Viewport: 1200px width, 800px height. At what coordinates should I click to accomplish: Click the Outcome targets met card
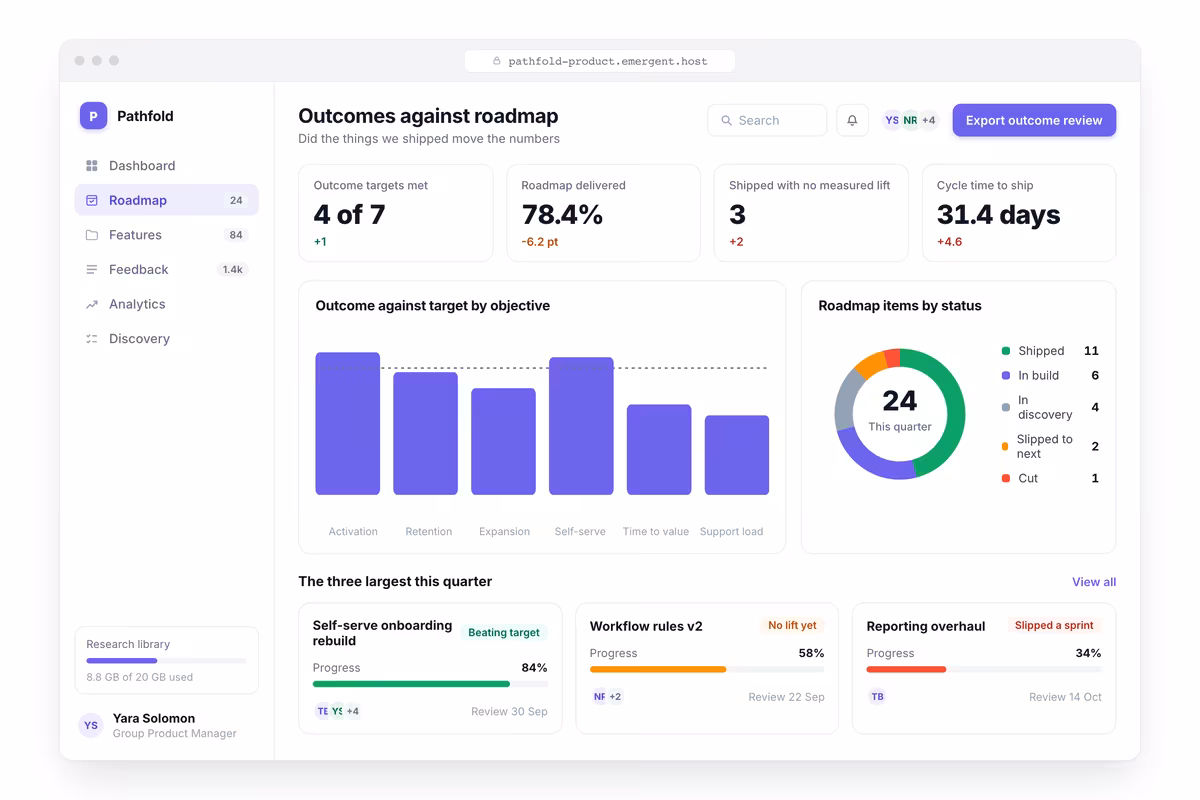coord(396,213)
